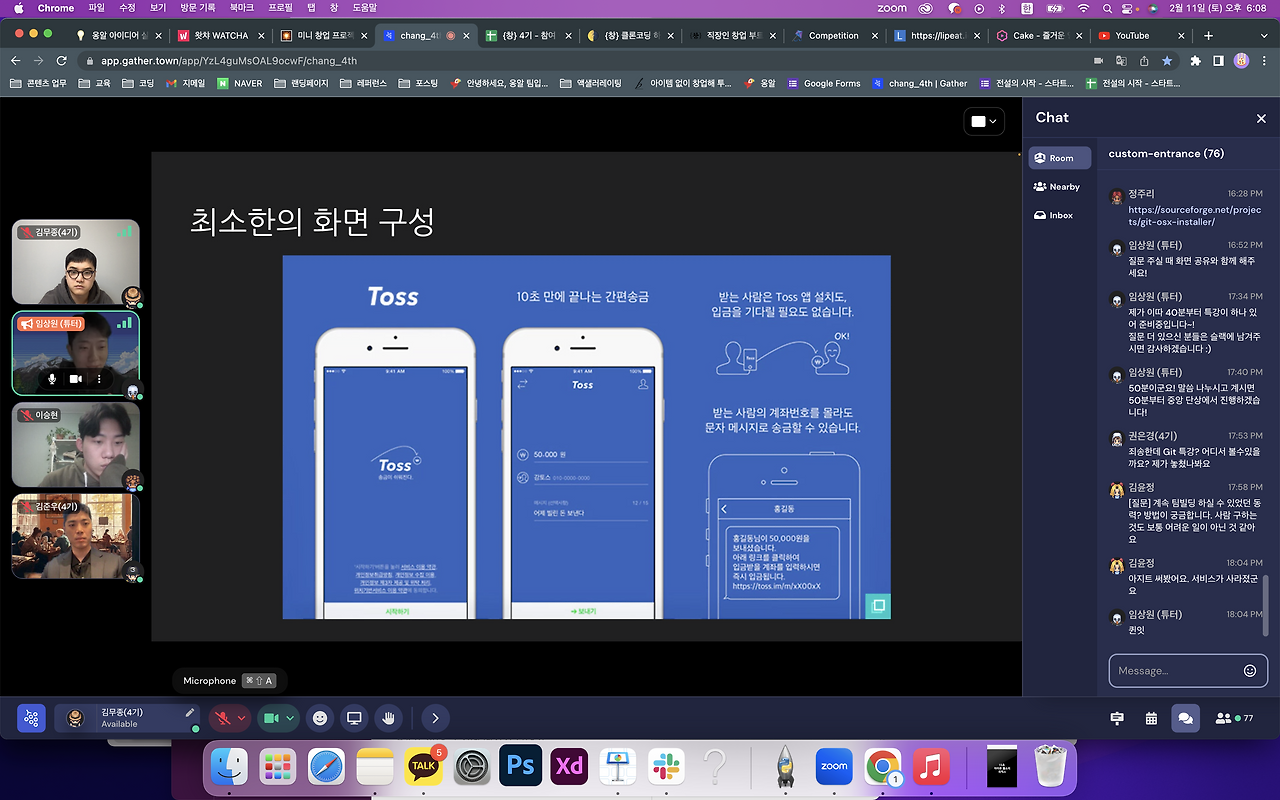The width and height of the screenshot is (1280, 800).
Task: Share your screen with the monitor icon
Action: [353, 718]
